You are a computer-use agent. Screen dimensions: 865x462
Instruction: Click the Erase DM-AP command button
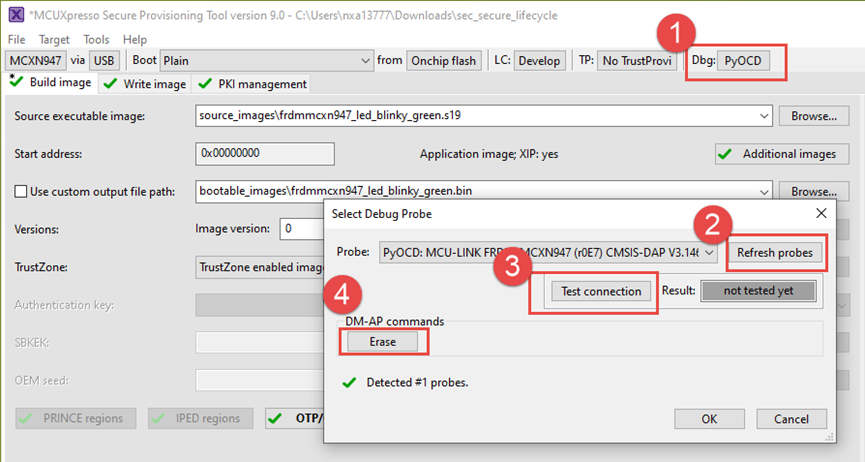(x=382, y=342)
